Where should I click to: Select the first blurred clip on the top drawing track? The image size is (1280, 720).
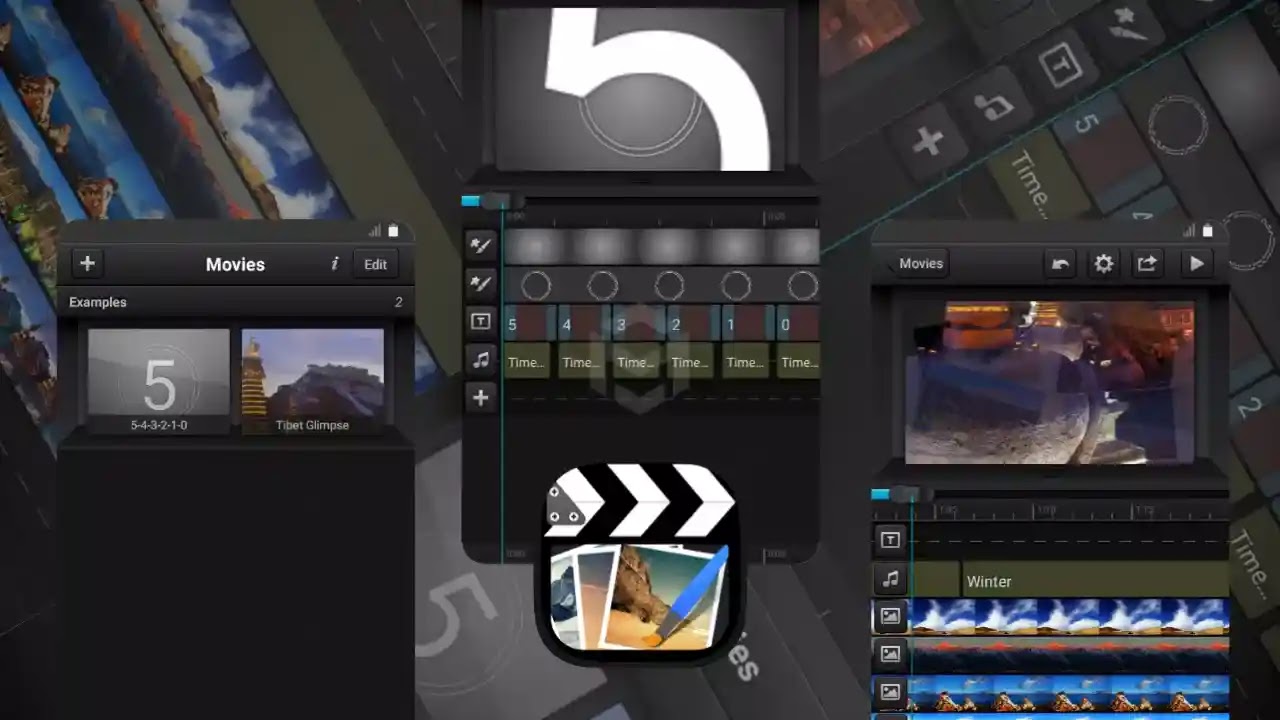[x=536, y=246]
